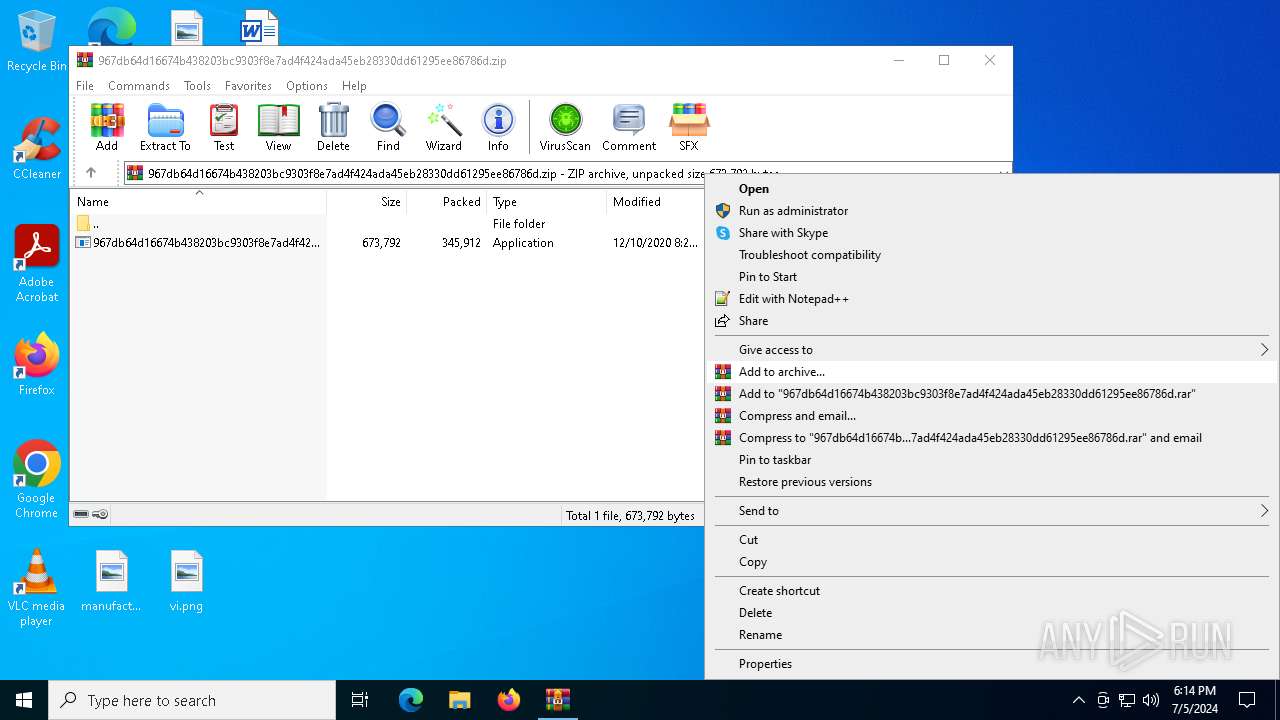Expand the Send to submenu
This screenshot has height=720, width=1280.
(x=992, y=510)
